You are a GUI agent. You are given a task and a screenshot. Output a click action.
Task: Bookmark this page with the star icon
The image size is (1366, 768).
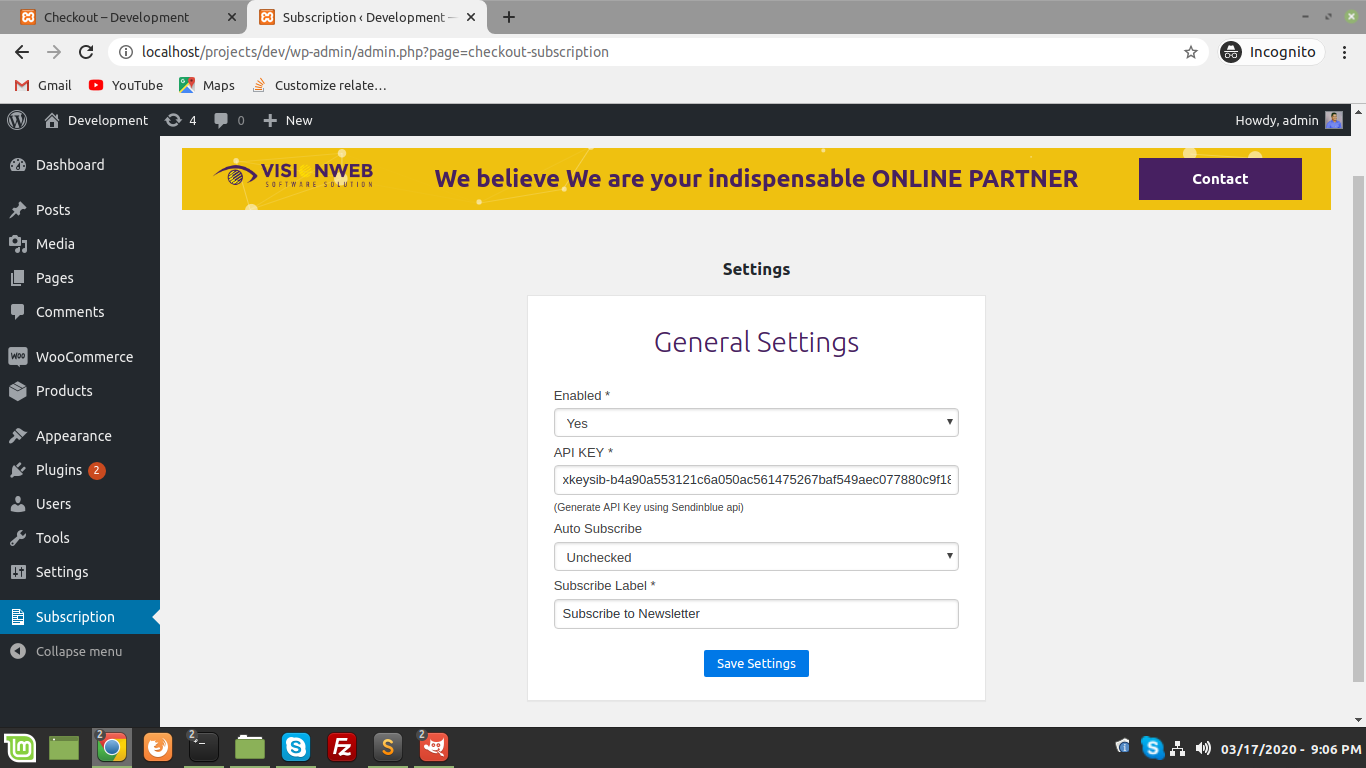click(1190, 52)
